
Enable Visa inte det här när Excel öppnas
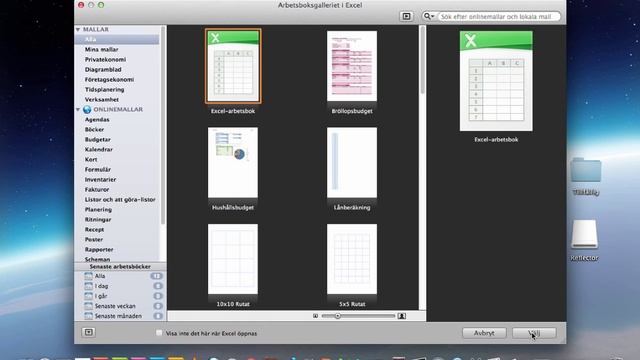[159, 333]
